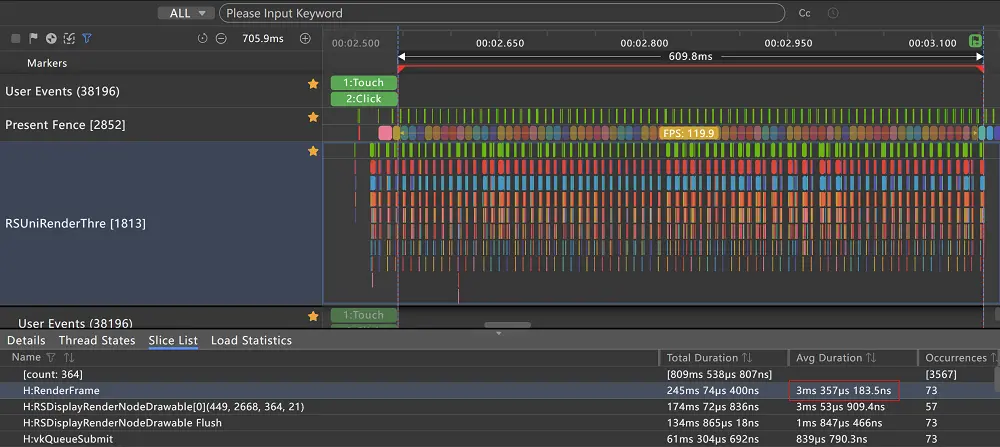Click the flag marker toolbar icon
1000x447 pixels.
coord(33,39)
